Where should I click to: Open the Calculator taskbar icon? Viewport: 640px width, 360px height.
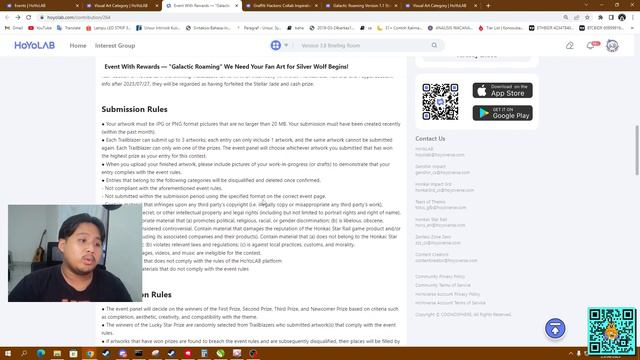[204, 353]
